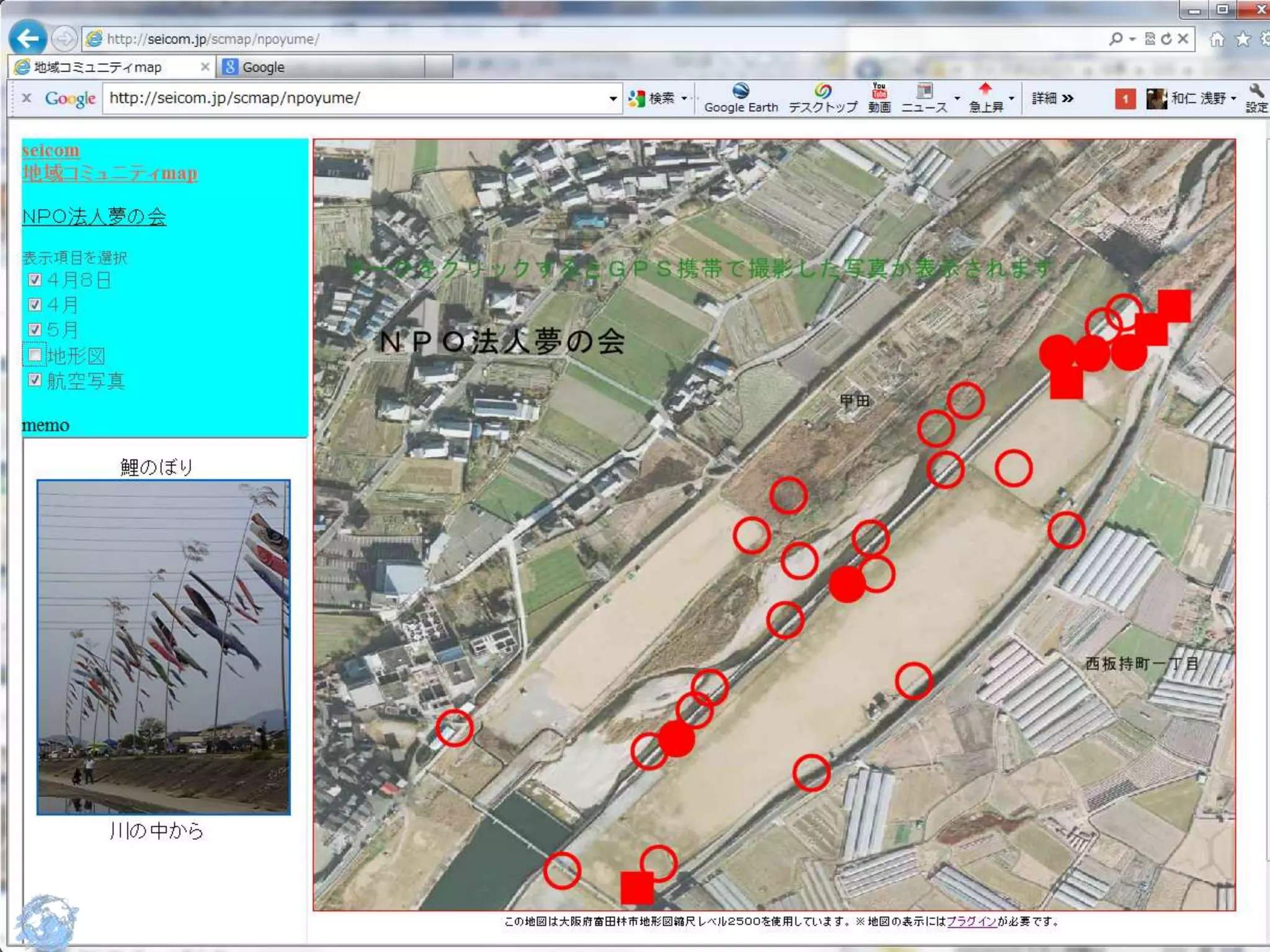Click the red notification badge icon
This screenshot has width=1270, height=952.
1125,99
